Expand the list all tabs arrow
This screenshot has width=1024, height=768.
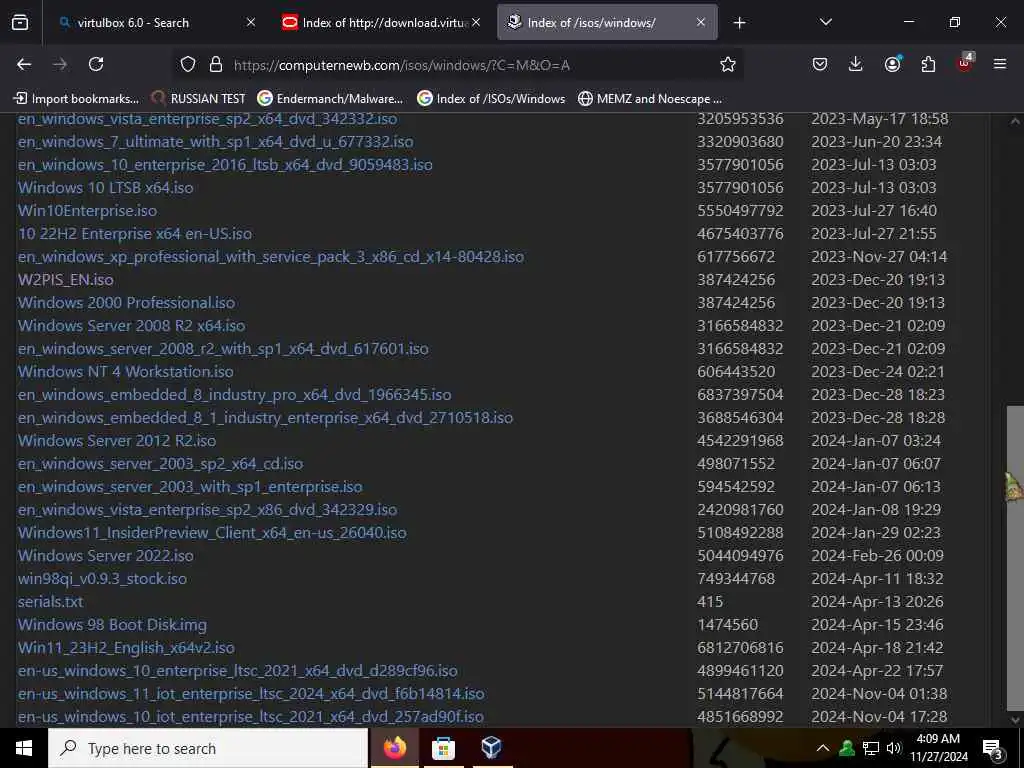coord(825,22)
